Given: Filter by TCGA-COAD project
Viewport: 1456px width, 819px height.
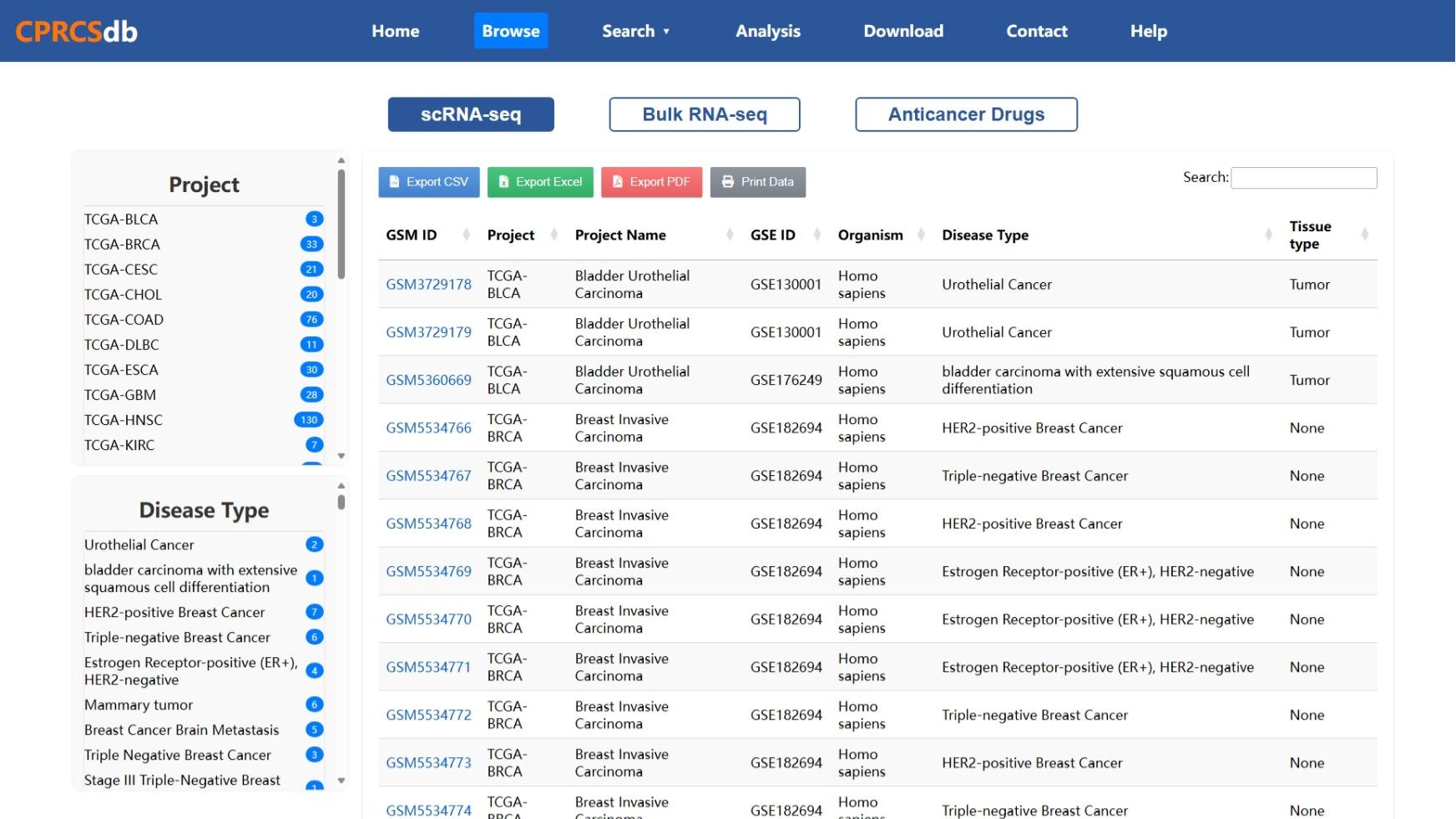Looking at the screenshot, I should click(x=124, y=320).
